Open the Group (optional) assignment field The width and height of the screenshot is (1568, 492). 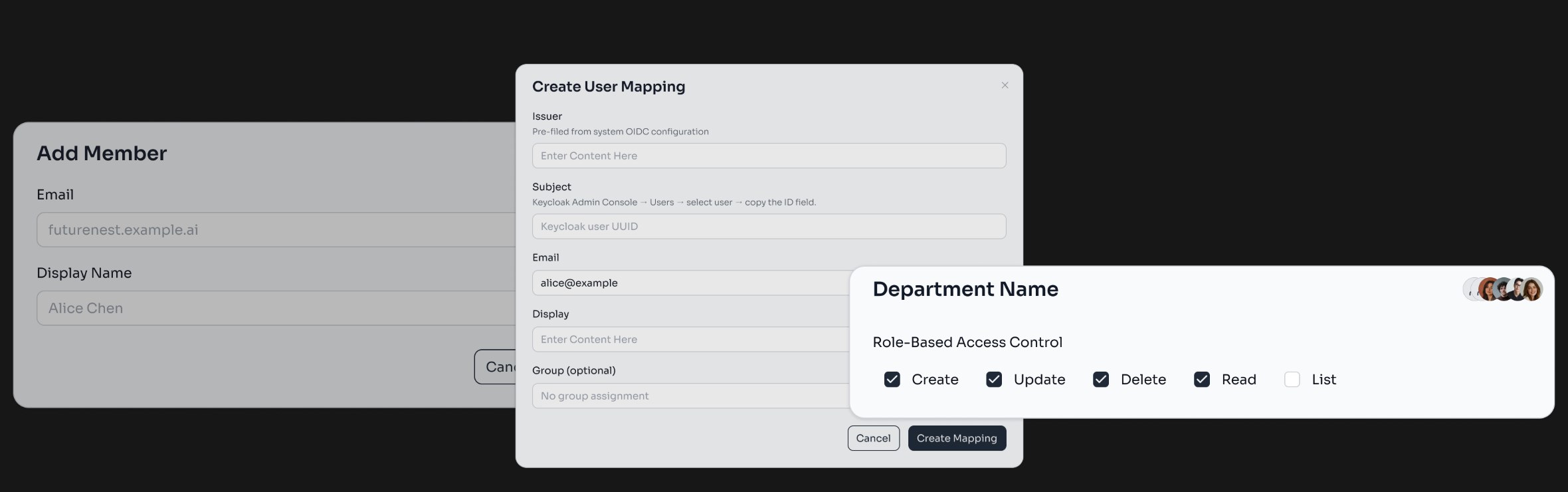(691, 396)
